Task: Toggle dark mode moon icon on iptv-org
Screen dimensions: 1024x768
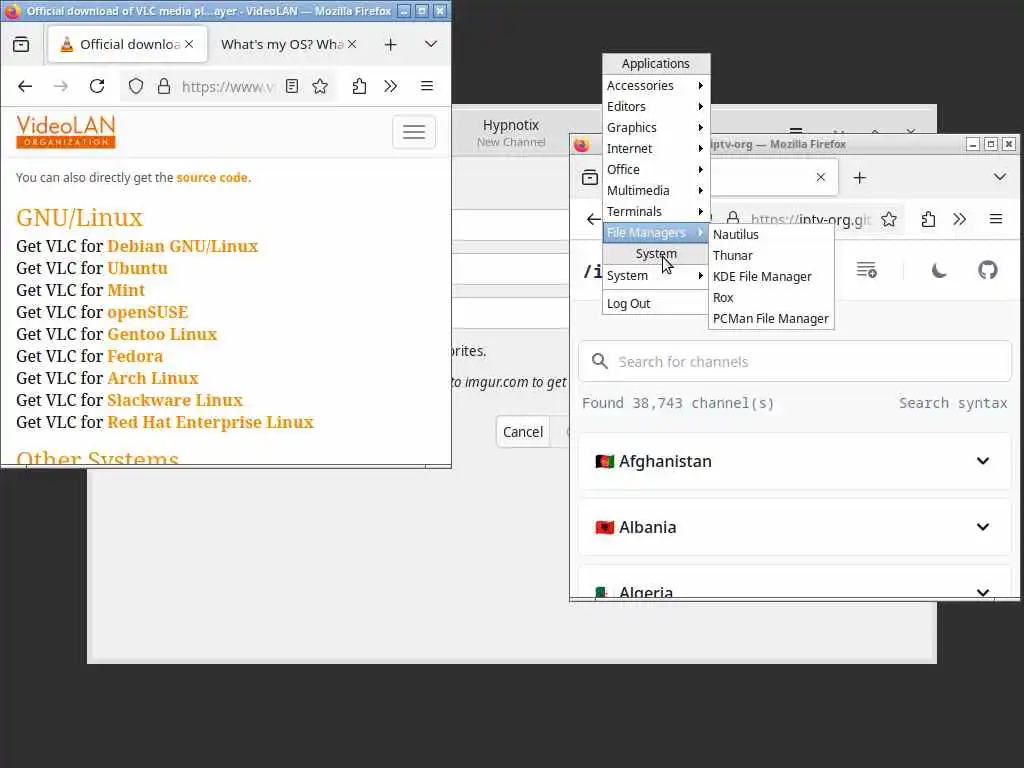Action: [x=938, y=270]
